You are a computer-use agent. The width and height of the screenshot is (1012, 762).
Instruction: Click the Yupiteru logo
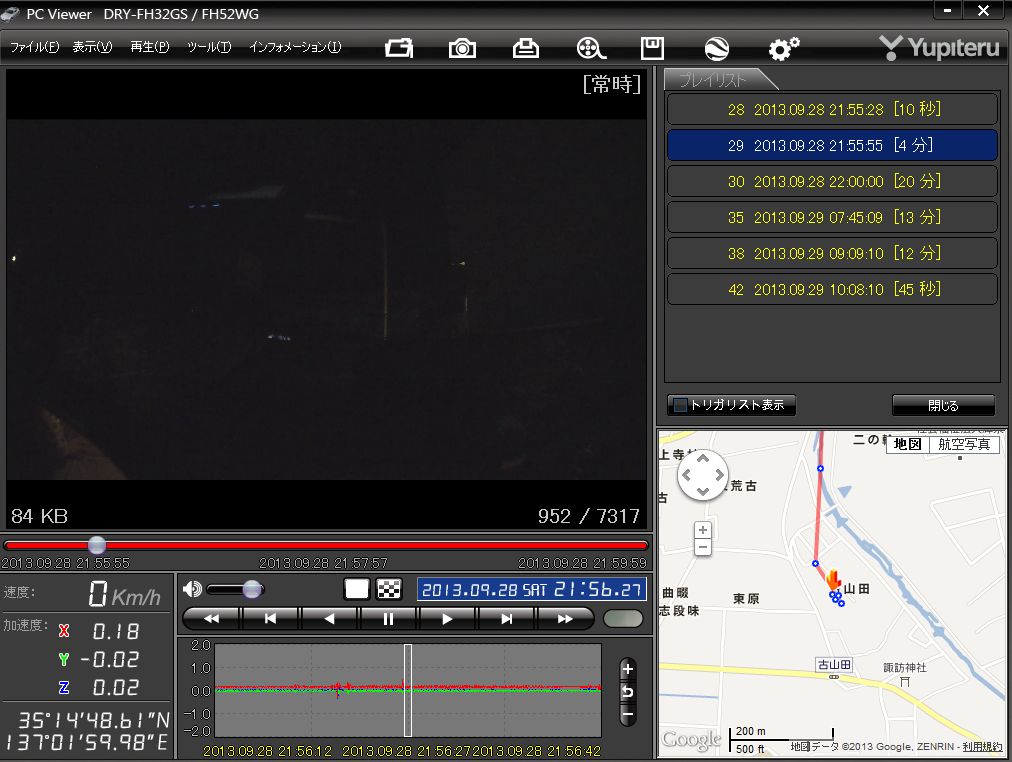[x=938, y=48]
